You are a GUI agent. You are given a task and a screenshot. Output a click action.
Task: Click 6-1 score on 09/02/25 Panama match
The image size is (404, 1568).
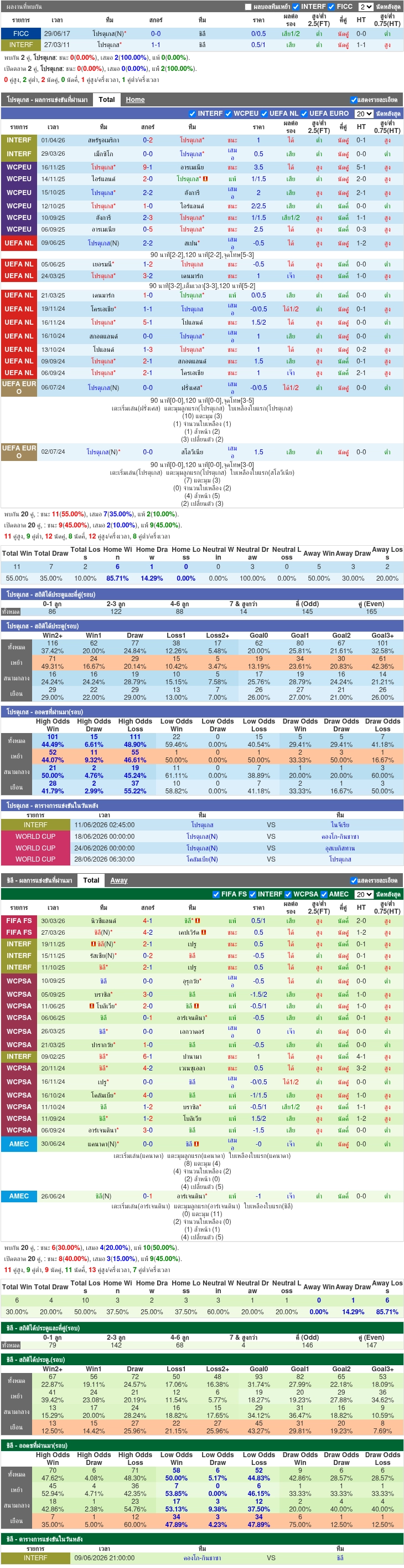coord(147,1057)
